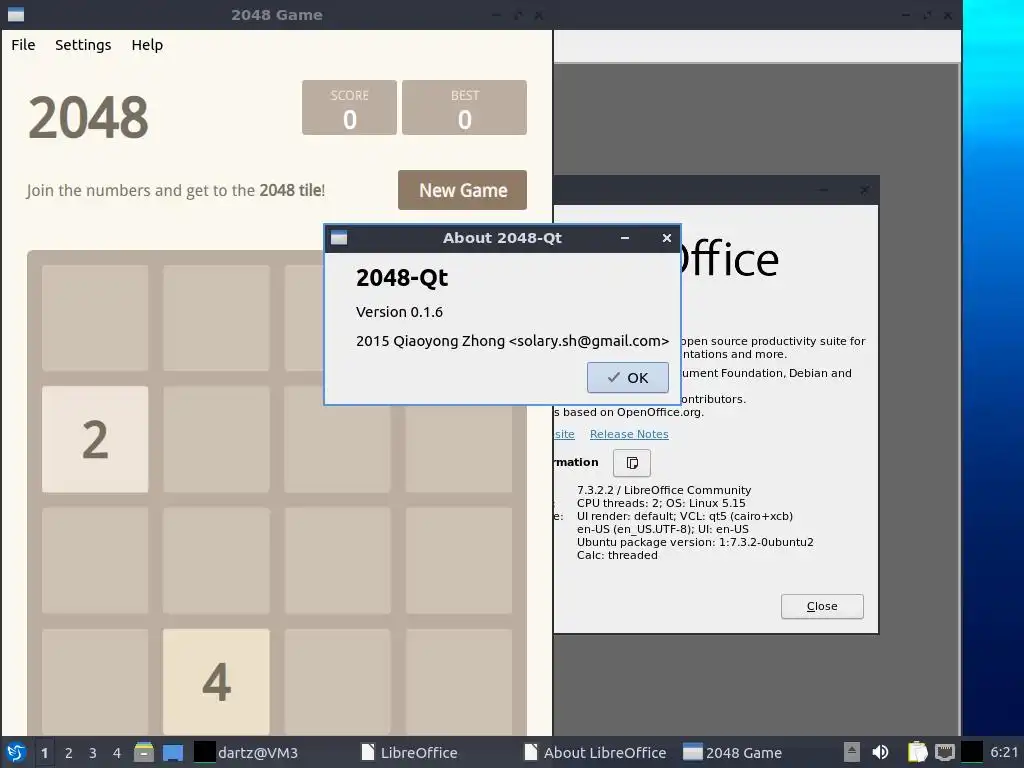Switch to the LibreOffice taskbar window
The image size is (1024, 768).
(x=409, y=752)
